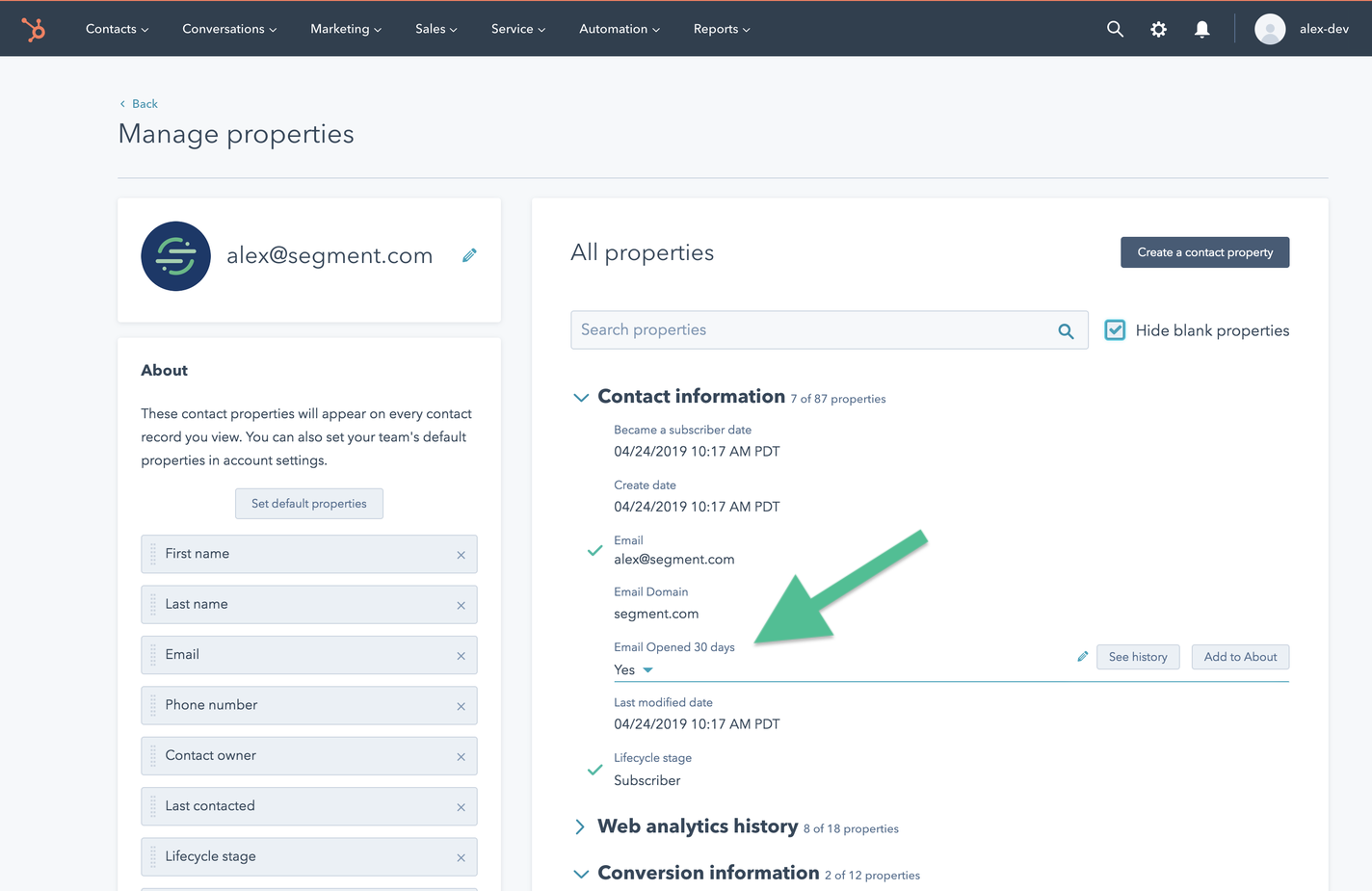
Task: Open the notifications bell icon
Action: coord(1201,29)
